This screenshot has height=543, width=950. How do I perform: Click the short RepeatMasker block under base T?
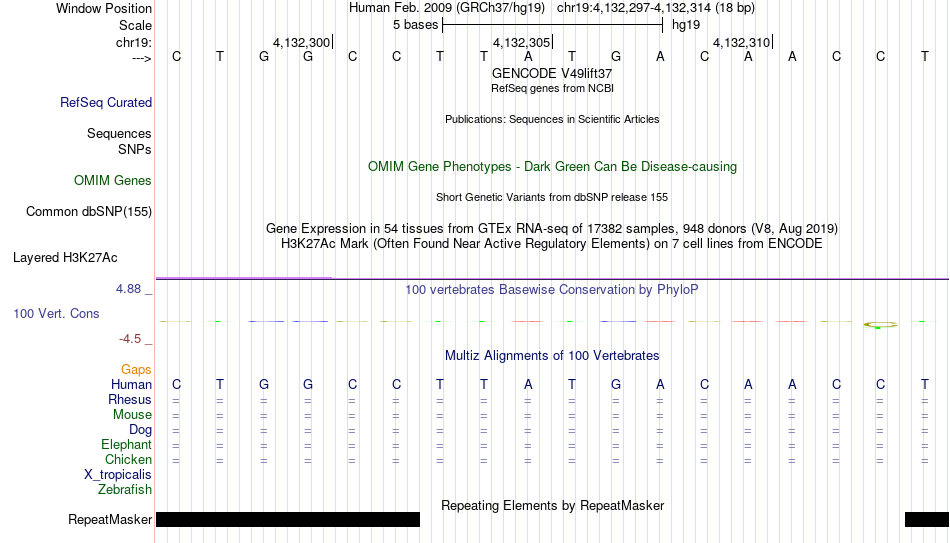tap(927, 519)
